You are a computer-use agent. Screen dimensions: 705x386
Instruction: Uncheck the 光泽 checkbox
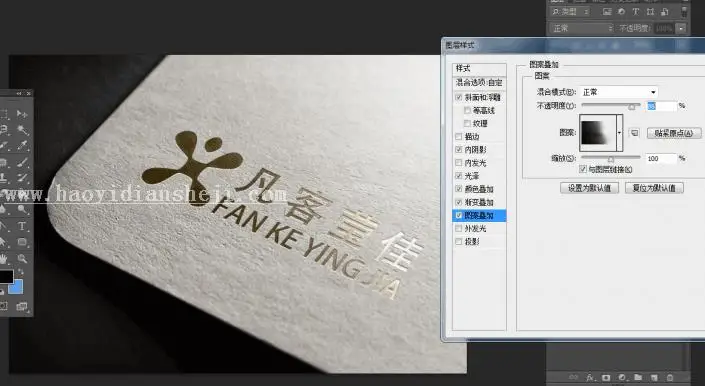coord(459,176)
